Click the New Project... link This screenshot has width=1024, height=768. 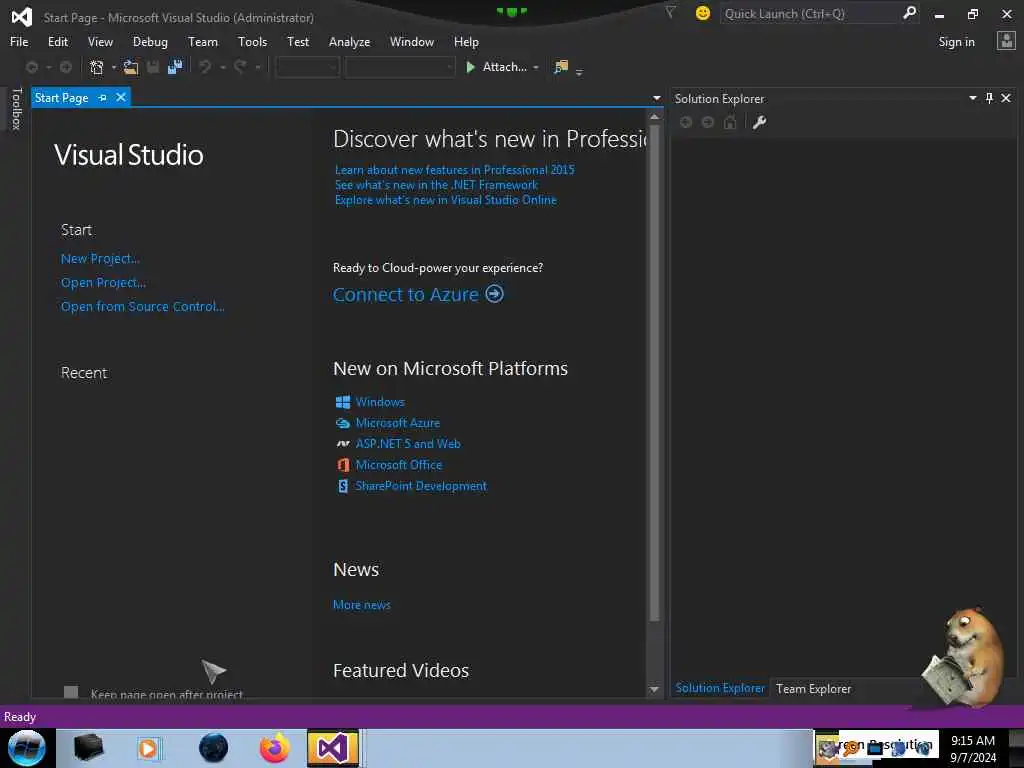coord(100,259)
